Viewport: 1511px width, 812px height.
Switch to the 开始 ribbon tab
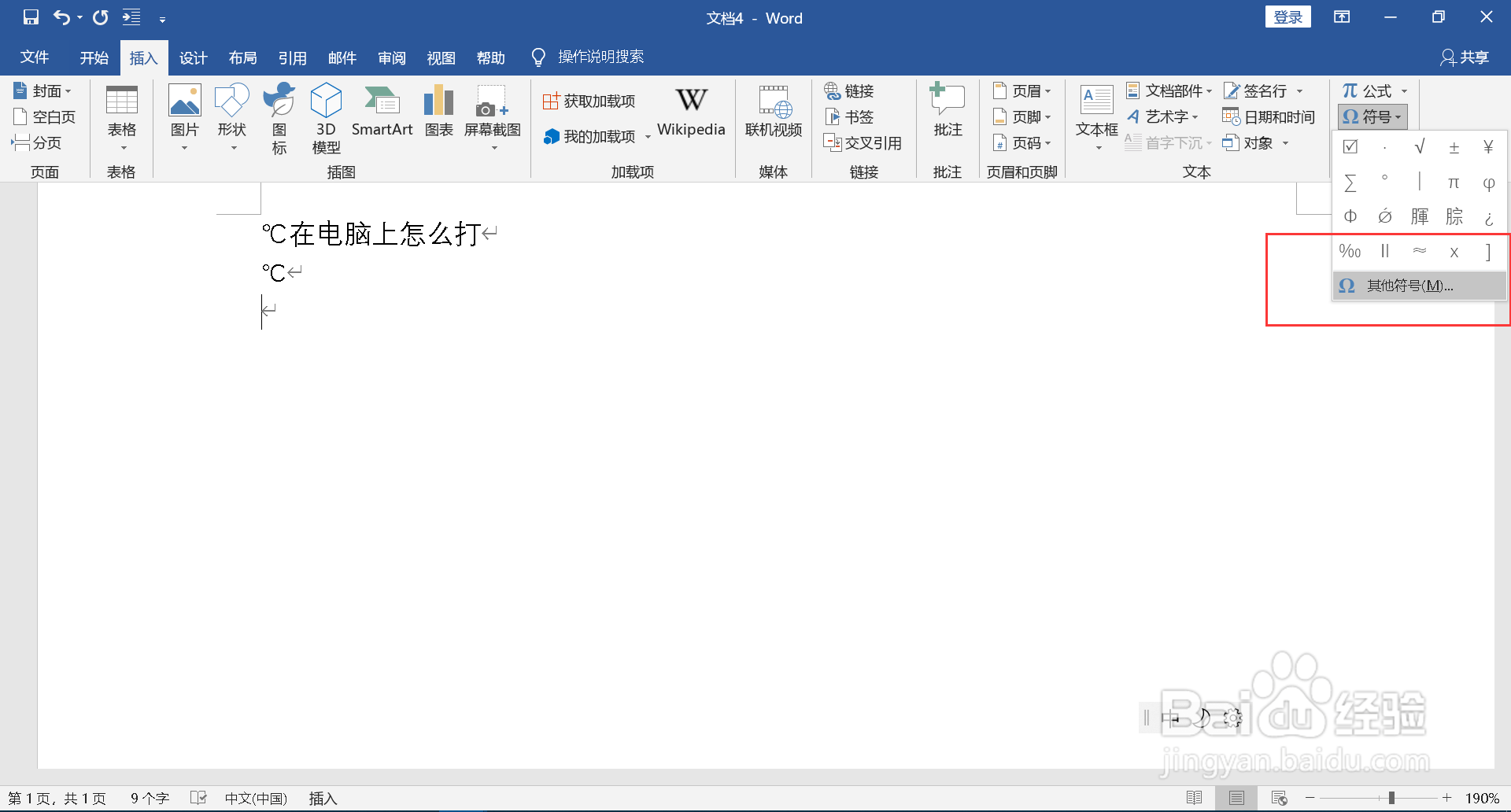[94, 57]
